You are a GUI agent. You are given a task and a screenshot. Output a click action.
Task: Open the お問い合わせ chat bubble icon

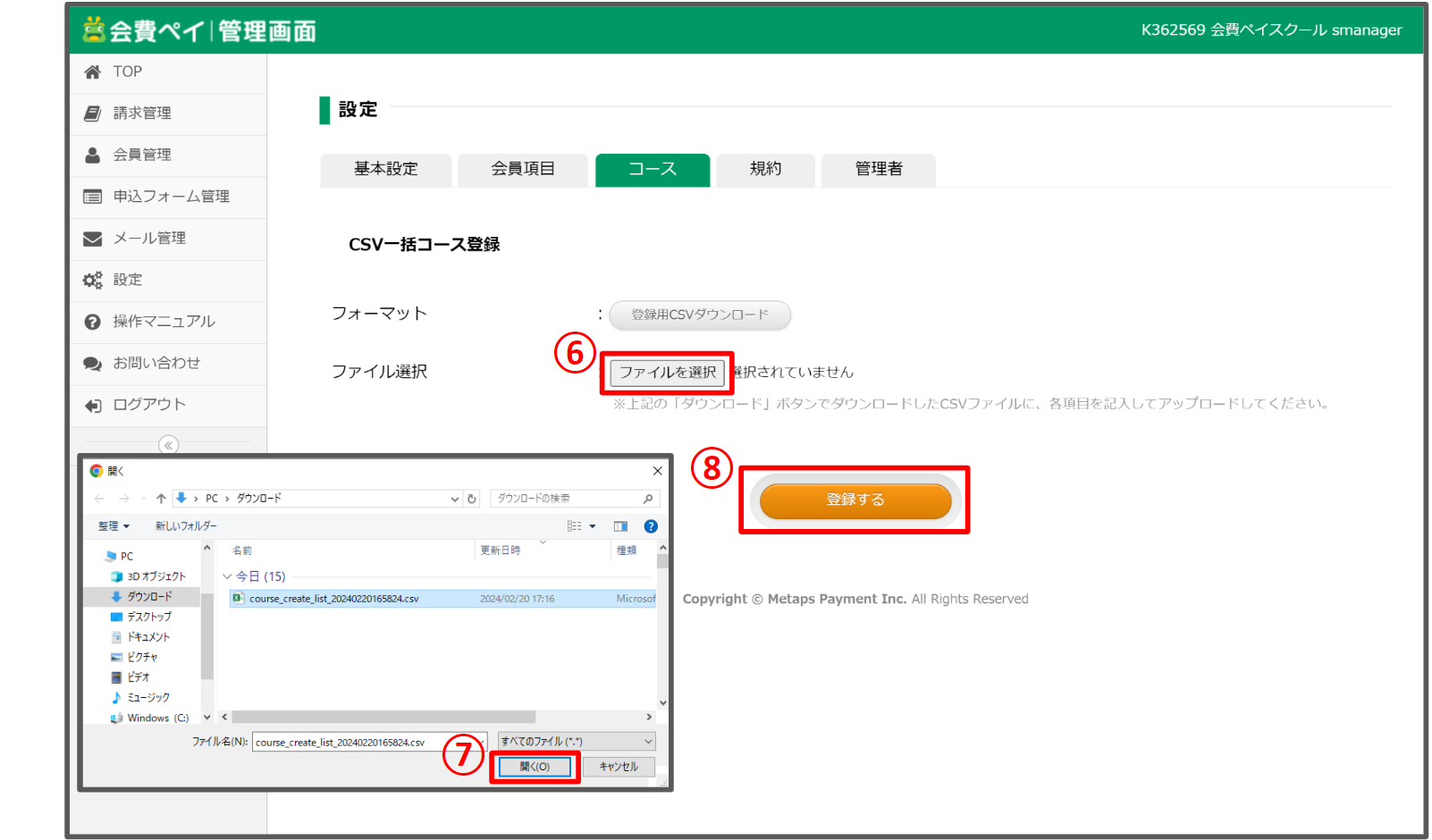[x=92, y=363]
